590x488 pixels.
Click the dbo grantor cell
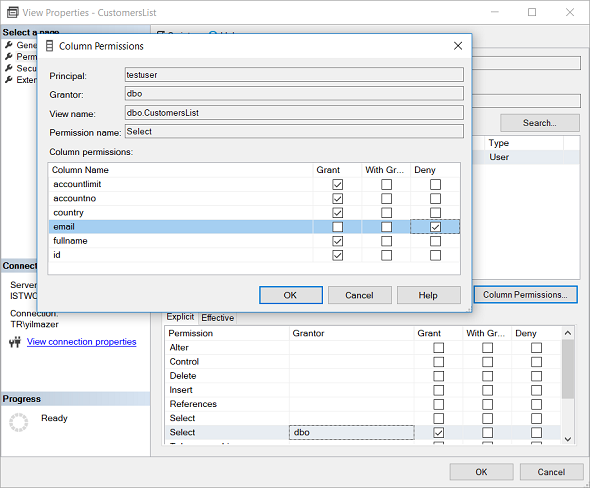[x=351, y=433]
